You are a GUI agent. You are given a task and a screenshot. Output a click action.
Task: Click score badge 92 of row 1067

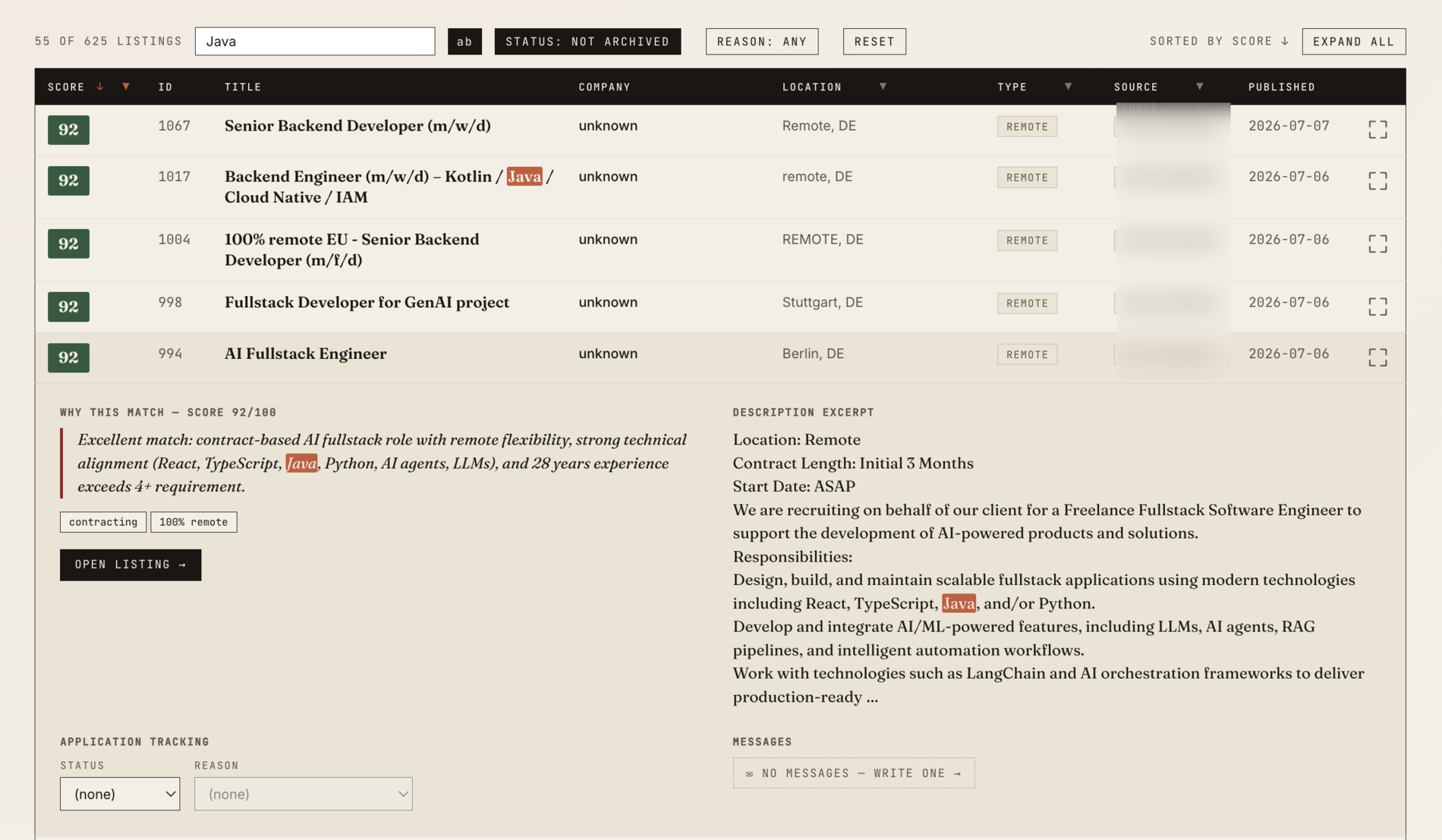pyautogui.click(x=68, y=130)
